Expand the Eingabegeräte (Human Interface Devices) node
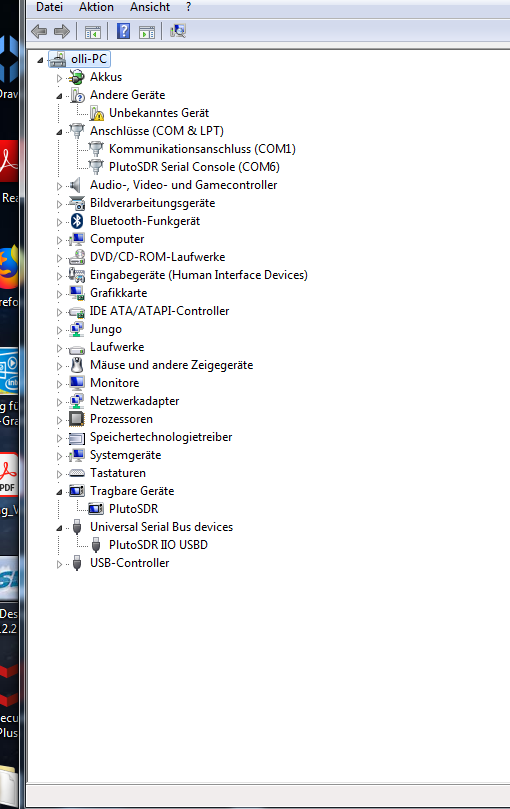The width and height of the screenshot is (510, 809). tap(59, 276)
